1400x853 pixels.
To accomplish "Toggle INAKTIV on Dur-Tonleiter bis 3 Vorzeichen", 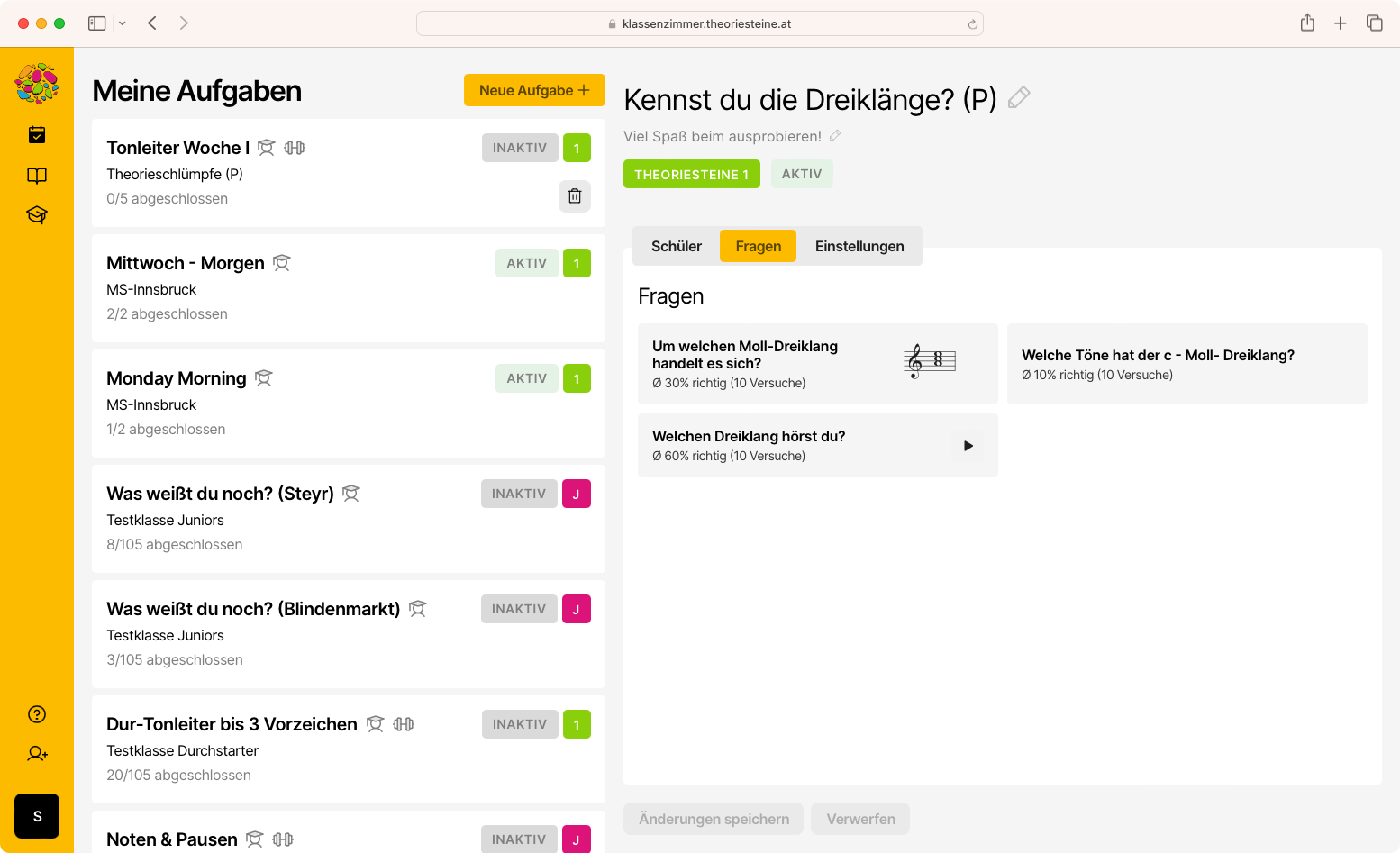I will click(520, 724).
